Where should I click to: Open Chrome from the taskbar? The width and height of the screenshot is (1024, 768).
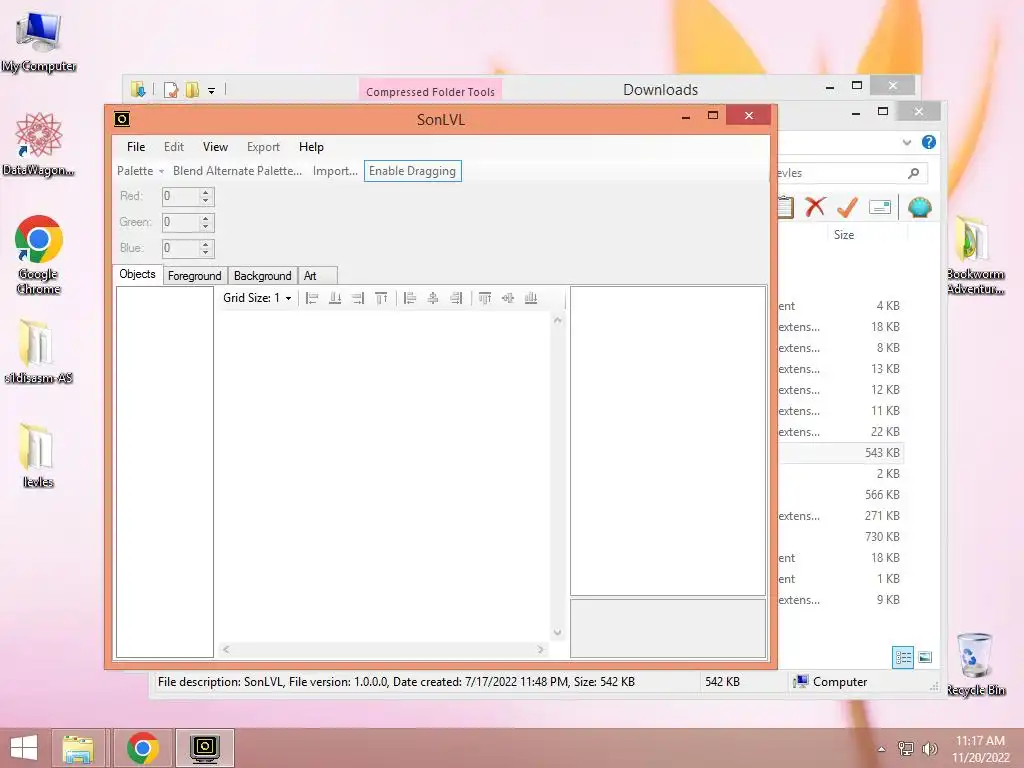[x=142, y=748]
